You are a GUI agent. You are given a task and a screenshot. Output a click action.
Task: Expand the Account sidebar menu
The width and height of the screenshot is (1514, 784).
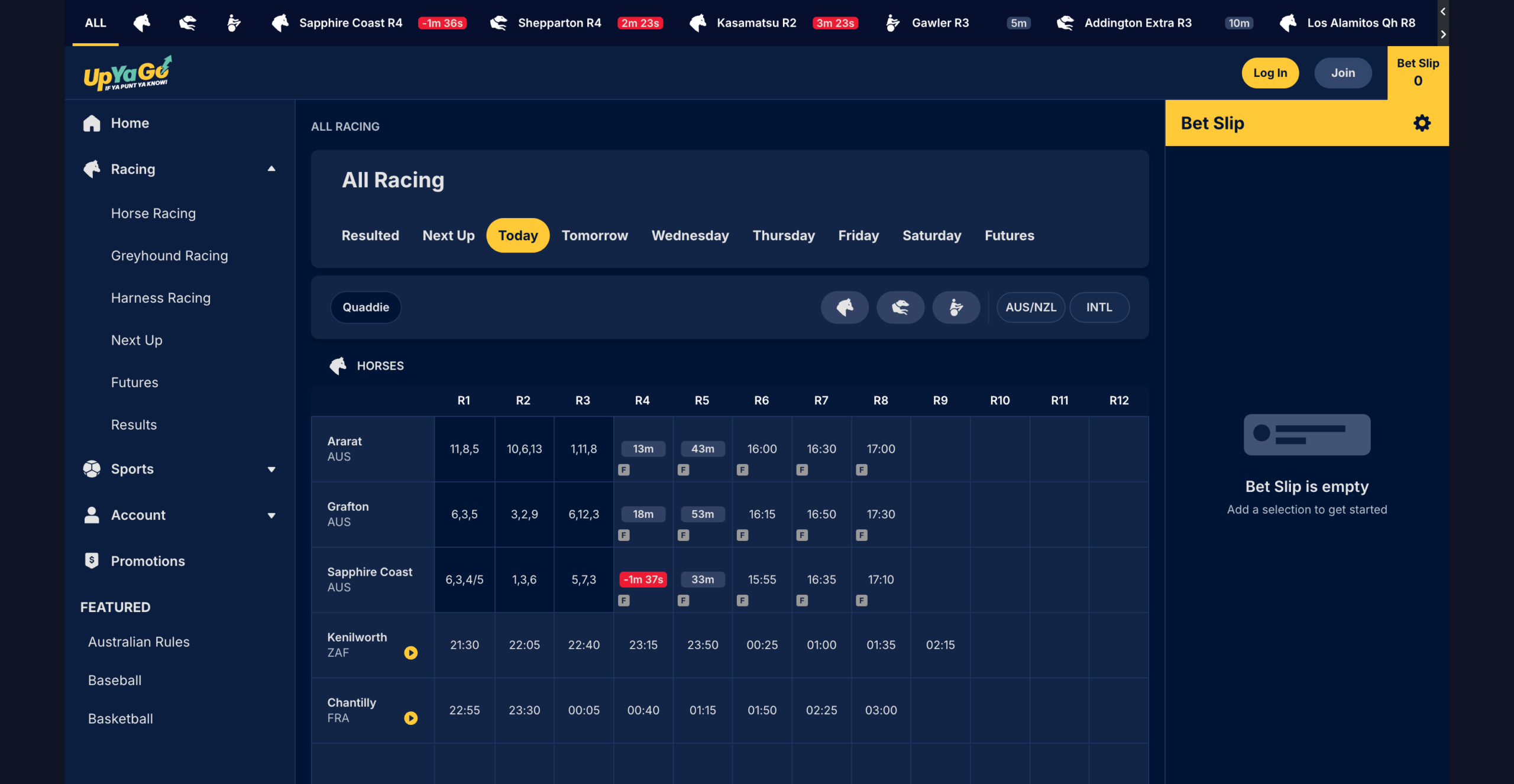coord(271,516)
